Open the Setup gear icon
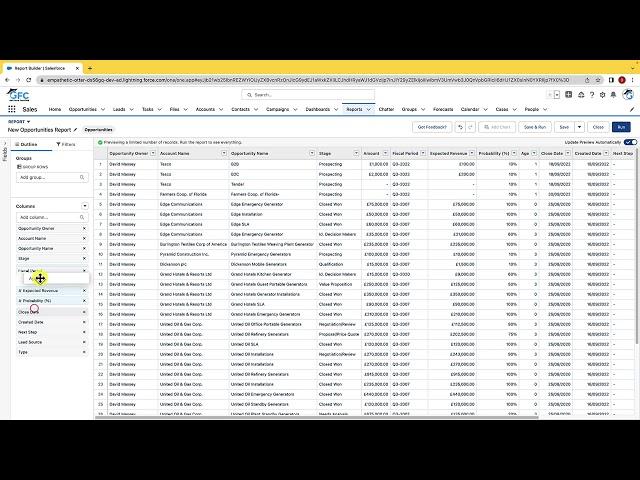The width and height of the screenshot is (640, 480). click(x=602, y=95)
